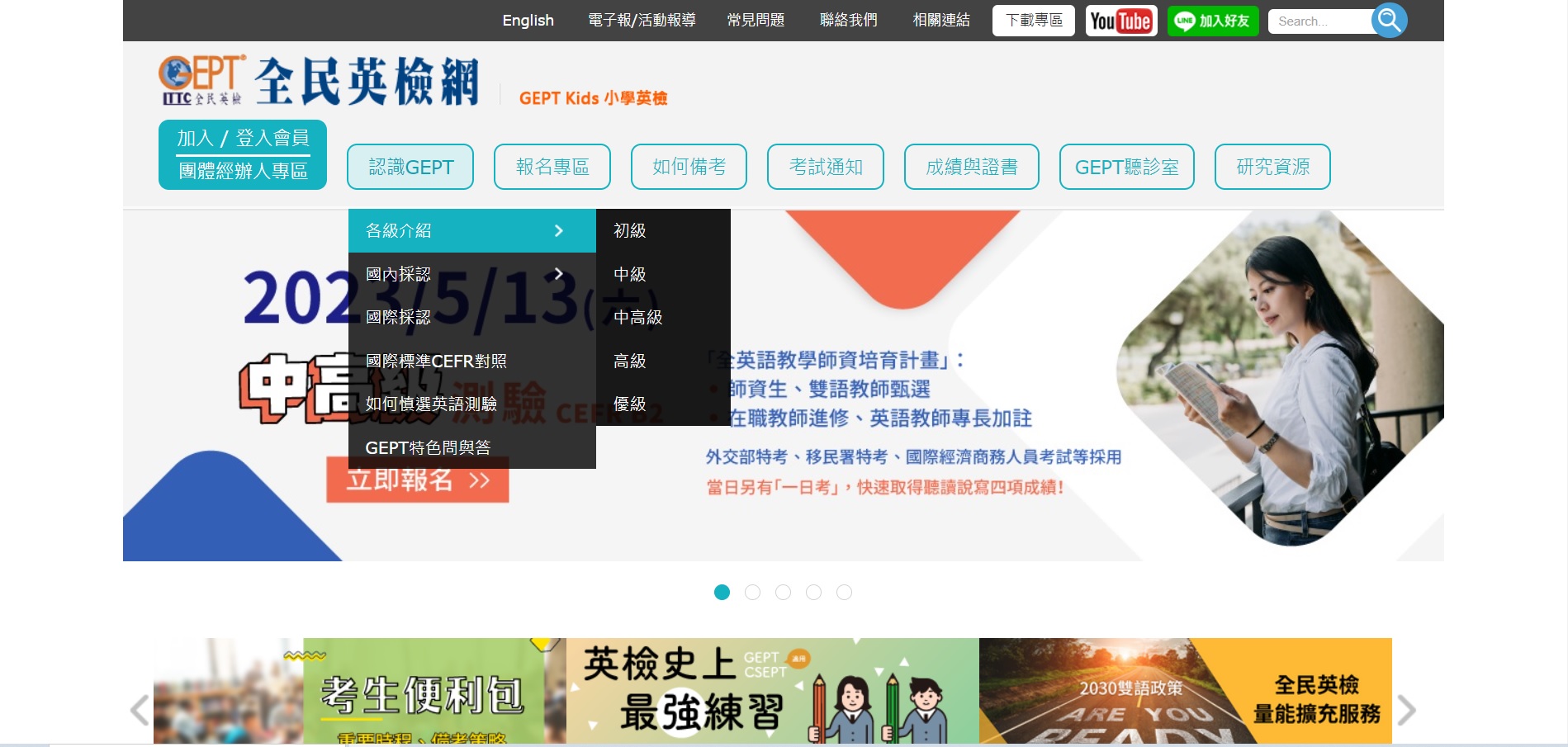Choose 優級 in submenu
1568x747 pixels.
[x=663, y=404]
